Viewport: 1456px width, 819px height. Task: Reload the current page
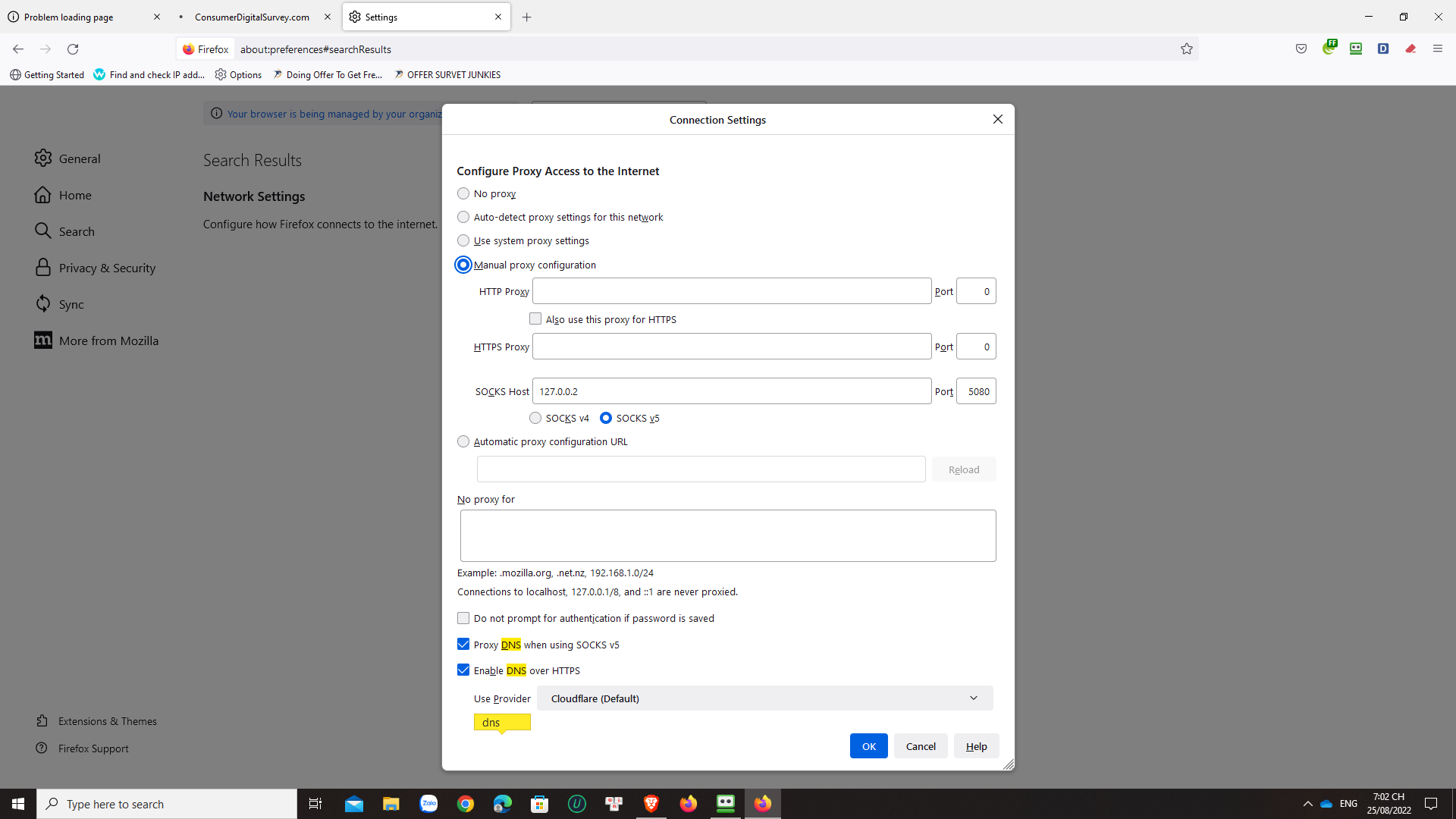[73, 49]
